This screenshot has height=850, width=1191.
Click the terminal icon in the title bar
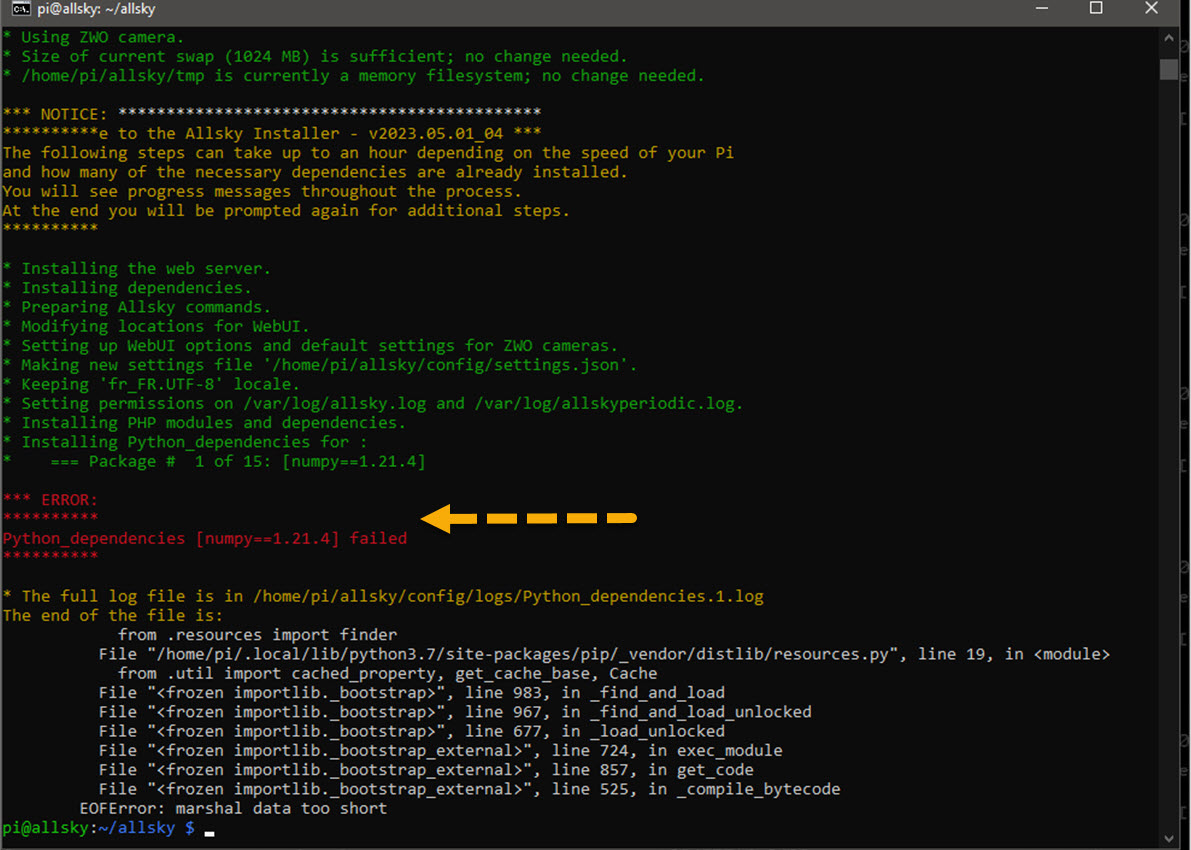click(x=20, y=9)
